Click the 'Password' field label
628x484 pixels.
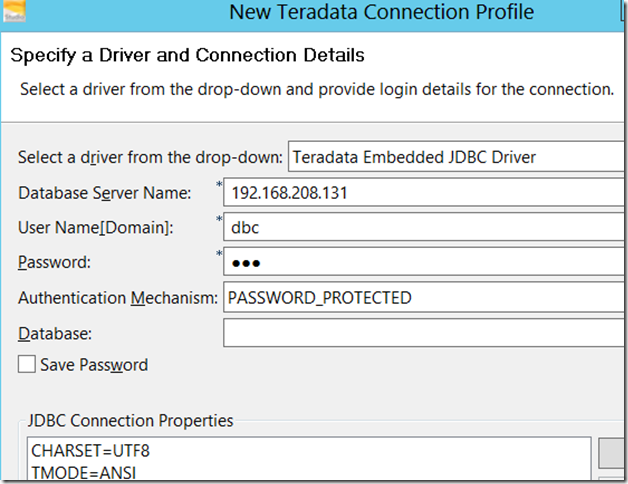[54, 262]
